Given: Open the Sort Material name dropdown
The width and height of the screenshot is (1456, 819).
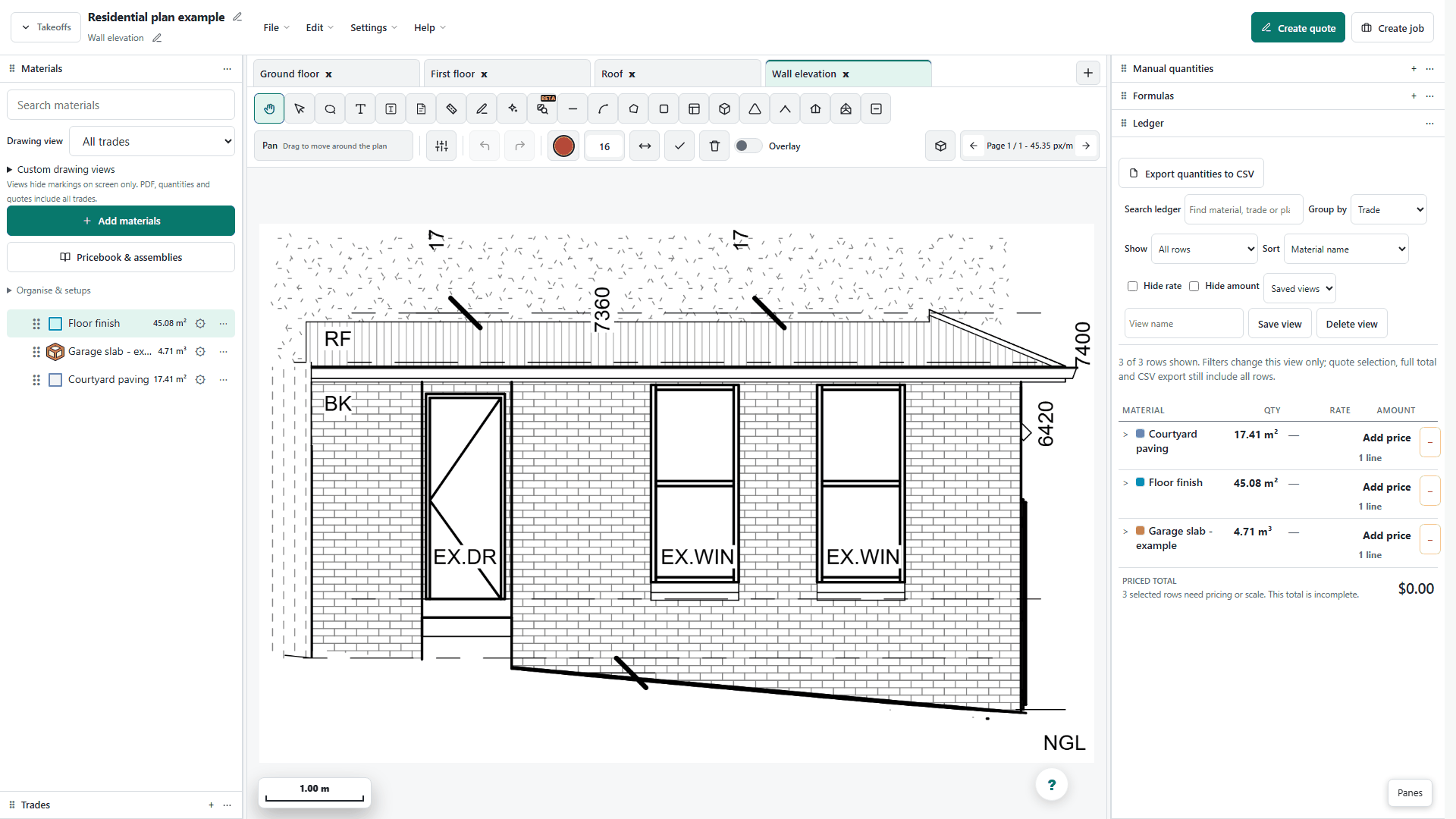Looking at the screenshot, I should pyautogui.click(x=1346, y=249).
